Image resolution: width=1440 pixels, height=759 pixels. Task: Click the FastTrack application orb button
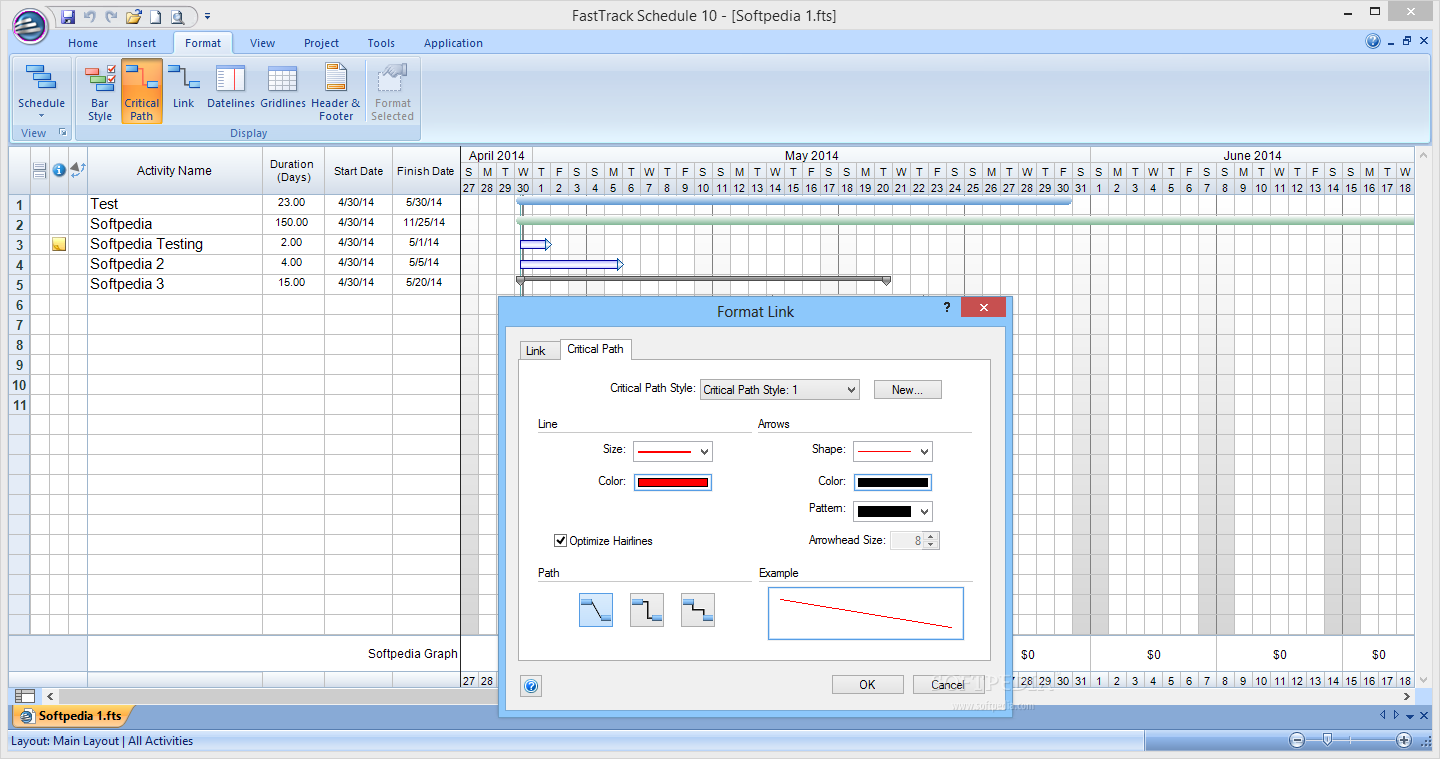tap(30, 25)
